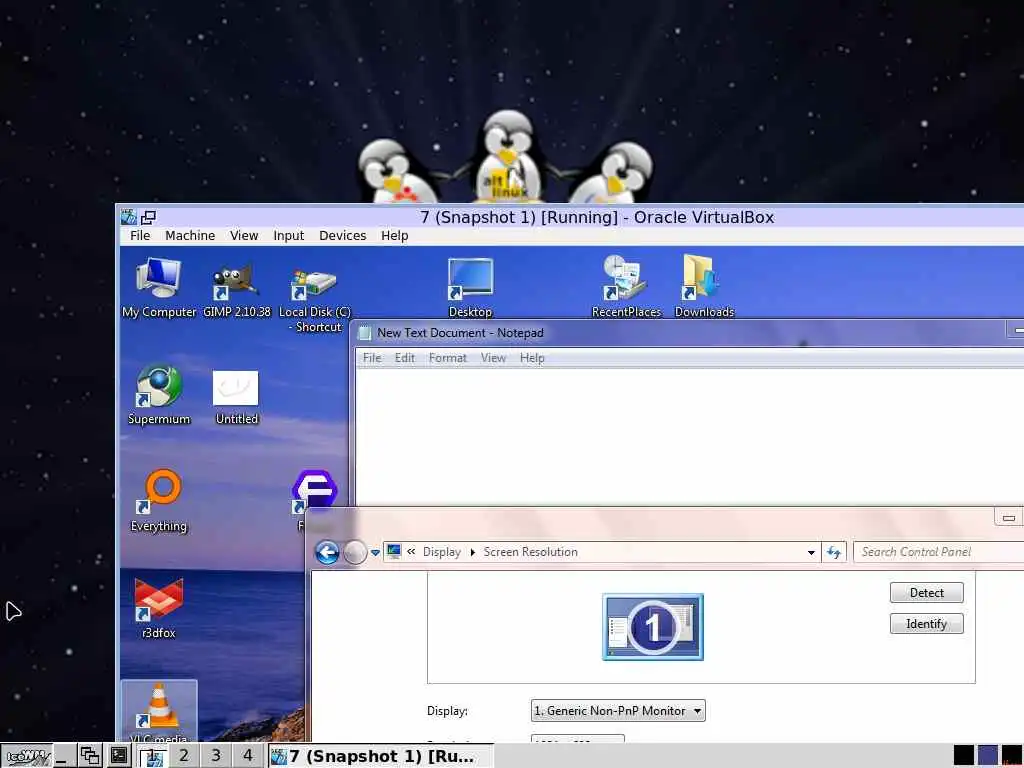The width and height of the screenshot is (1024, 768).
Task: Click the greyed forward arrow in Control Panel
Action: point(355,552)
